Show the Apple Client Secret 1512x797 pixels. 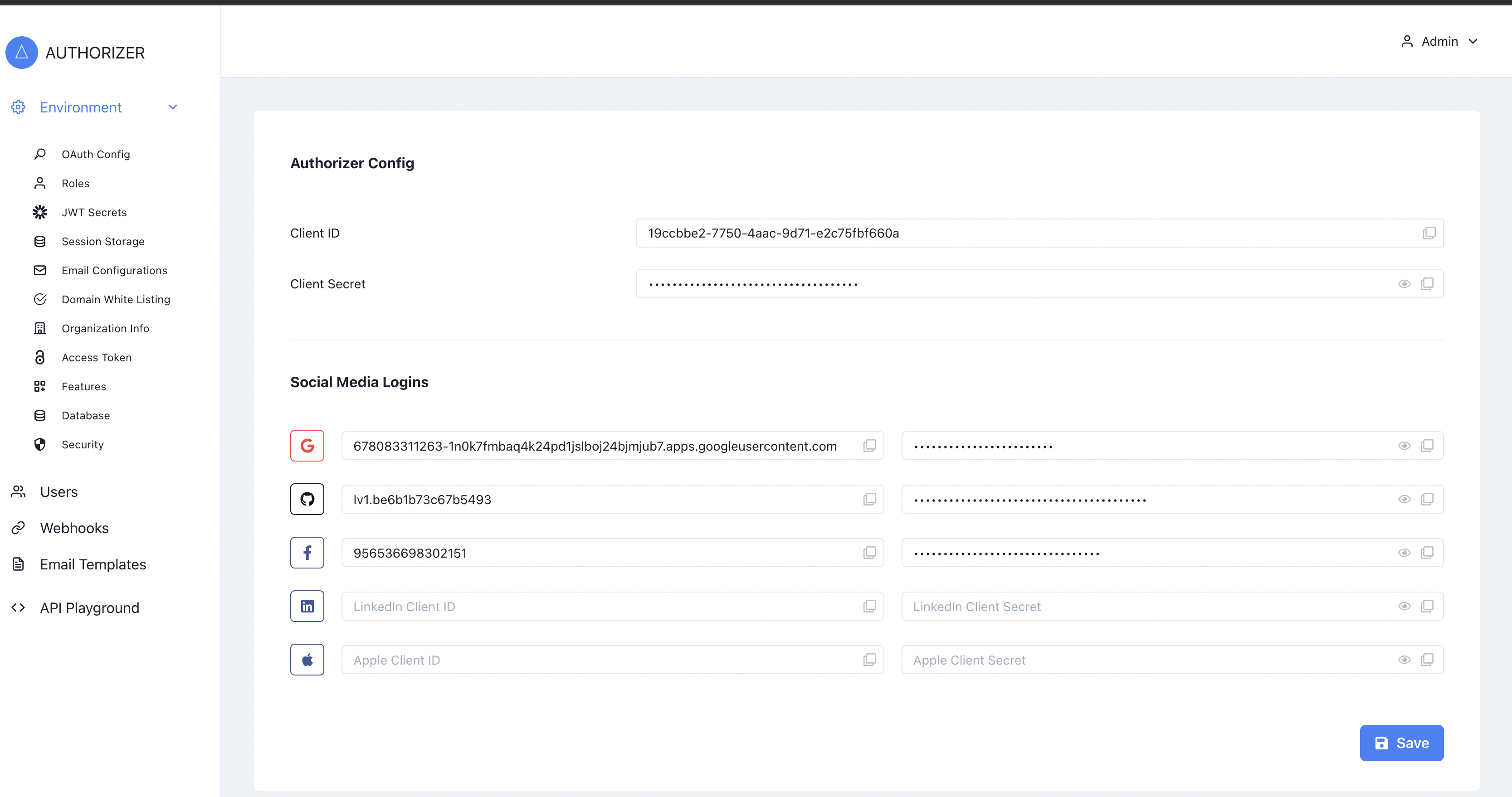pyautogui.click(x=1404, y=660)
